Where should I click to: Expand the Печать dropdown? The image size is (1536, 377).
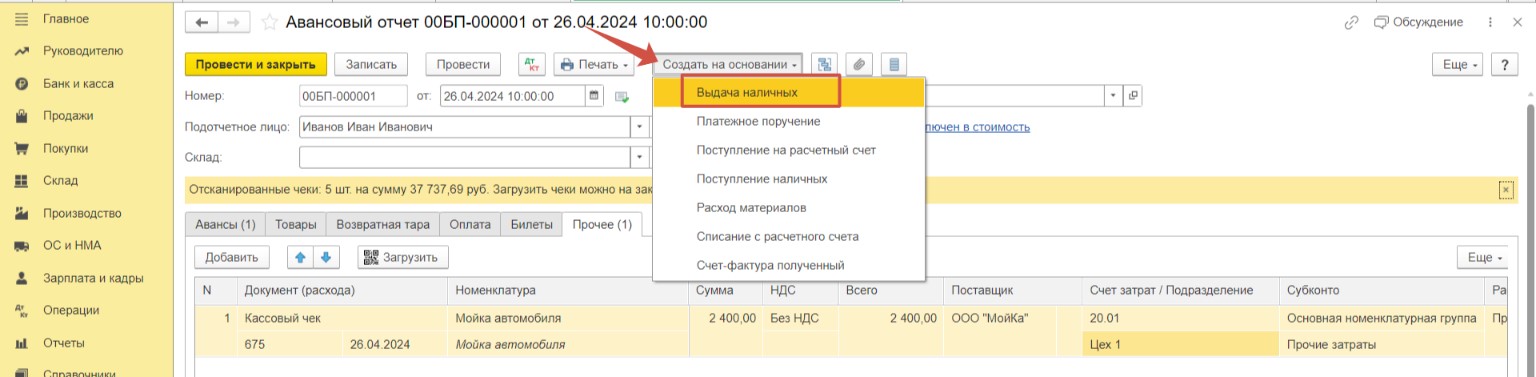pyautogui.click(x=594, y=64)
